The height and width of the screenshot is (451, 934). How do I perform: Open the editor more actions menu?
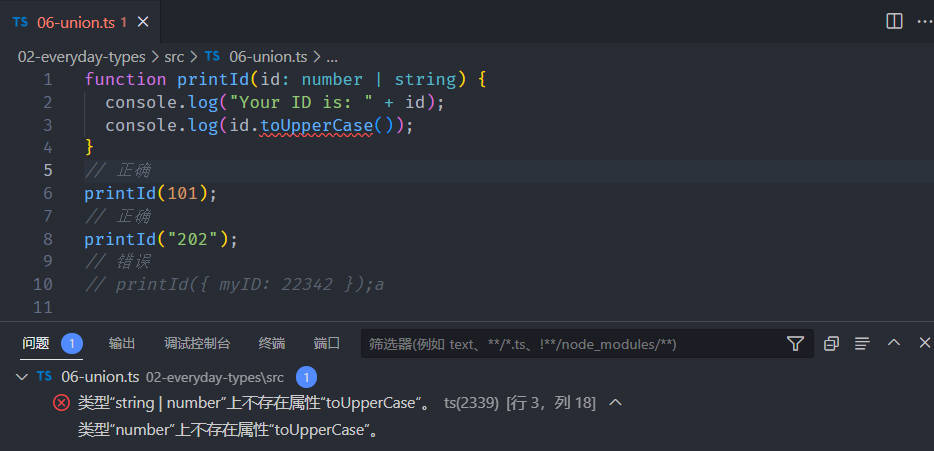[924, 21]
